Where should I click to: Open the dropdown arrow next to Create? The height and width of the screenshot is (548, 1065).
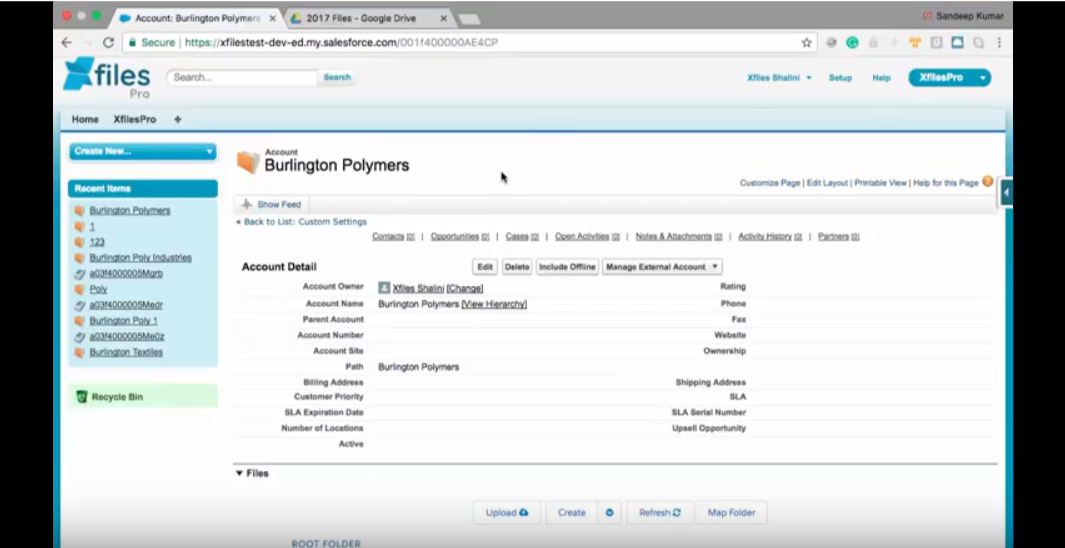[609, 513]
